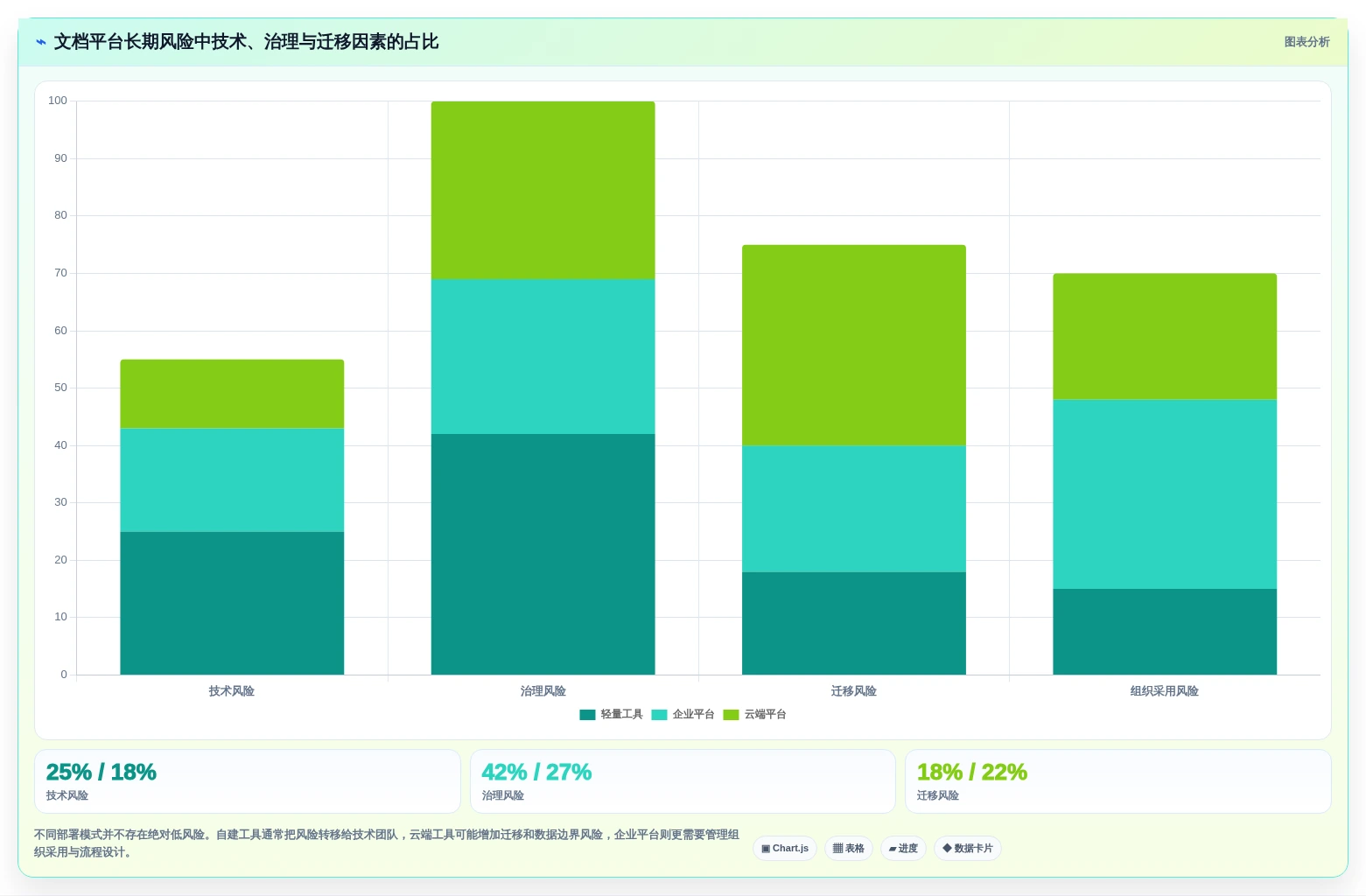Click the 治理风险 x-axis label

click(x=543, y=691)
